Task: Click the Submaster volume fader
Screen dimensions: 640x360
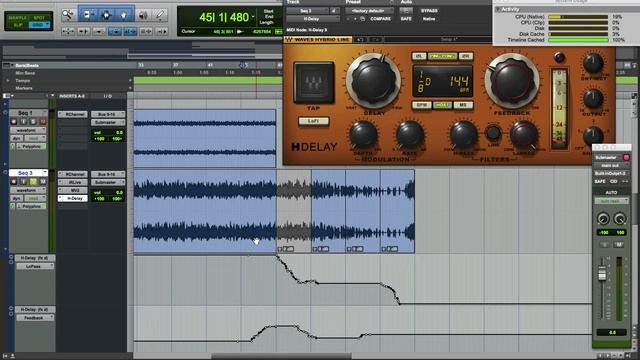Action: [x=602, y=273]
